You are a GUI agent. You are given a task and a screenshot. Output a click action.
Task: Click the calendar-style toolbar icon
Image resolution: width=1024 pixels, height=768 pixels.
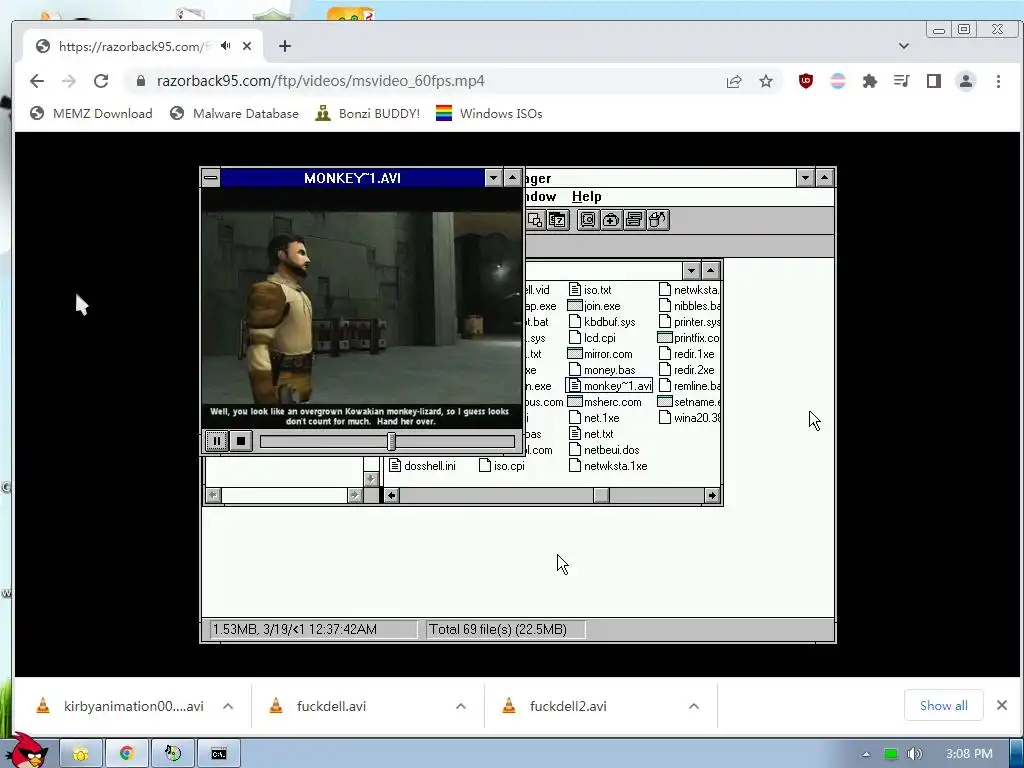click(x=557, y=220)
